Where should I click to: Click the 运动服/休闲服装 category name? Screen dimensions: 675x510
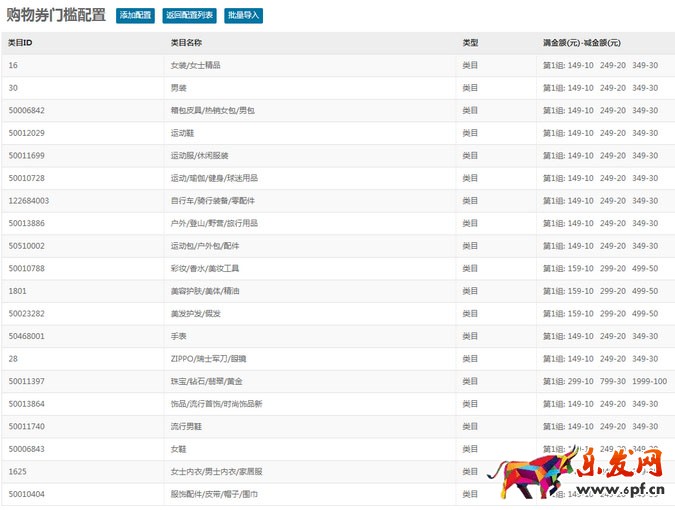200,155
